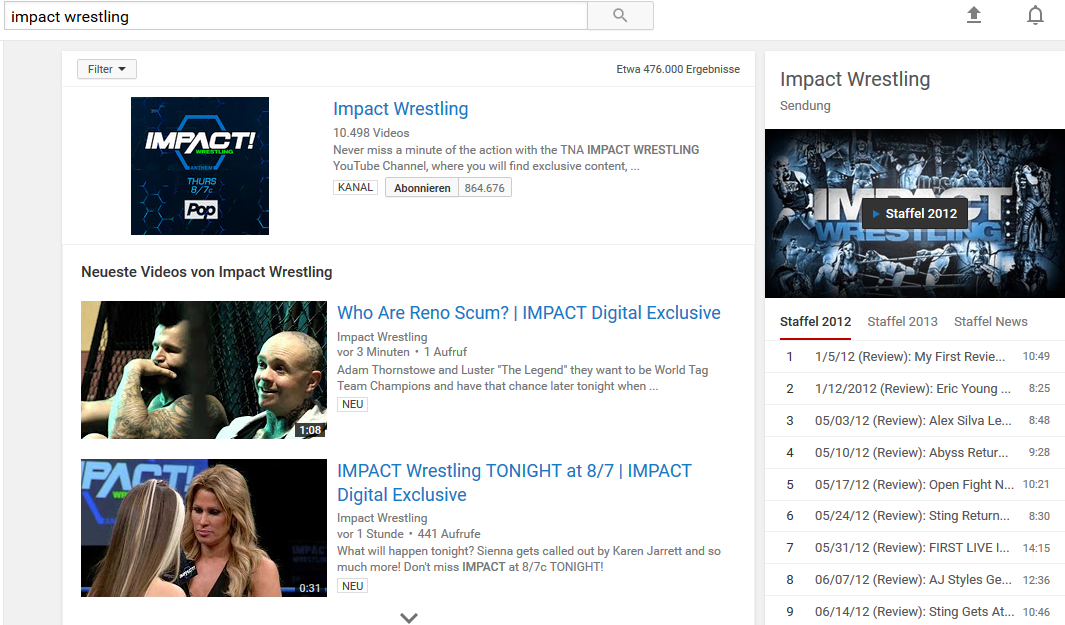Play the Staffel 2012 show banner

coord(914,213)
